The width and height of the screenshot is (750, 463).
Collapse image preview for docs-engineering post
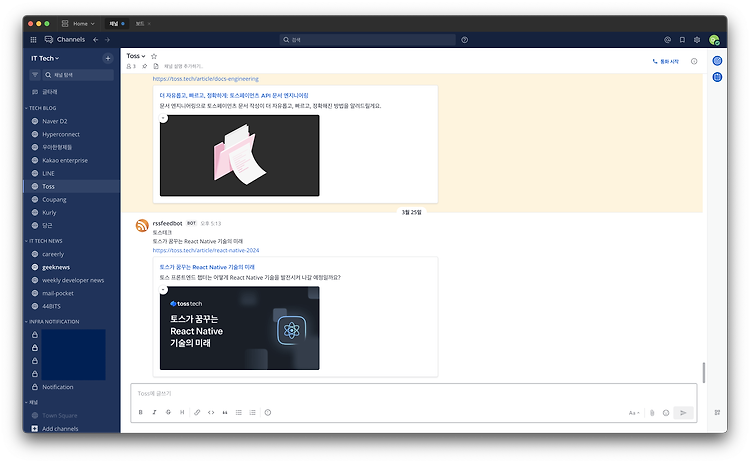click(164, 118)
